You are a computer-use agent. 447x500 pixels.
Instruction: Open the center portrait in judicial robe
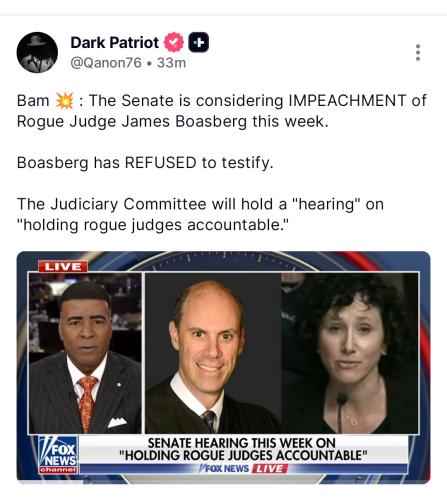pos(213,353)
